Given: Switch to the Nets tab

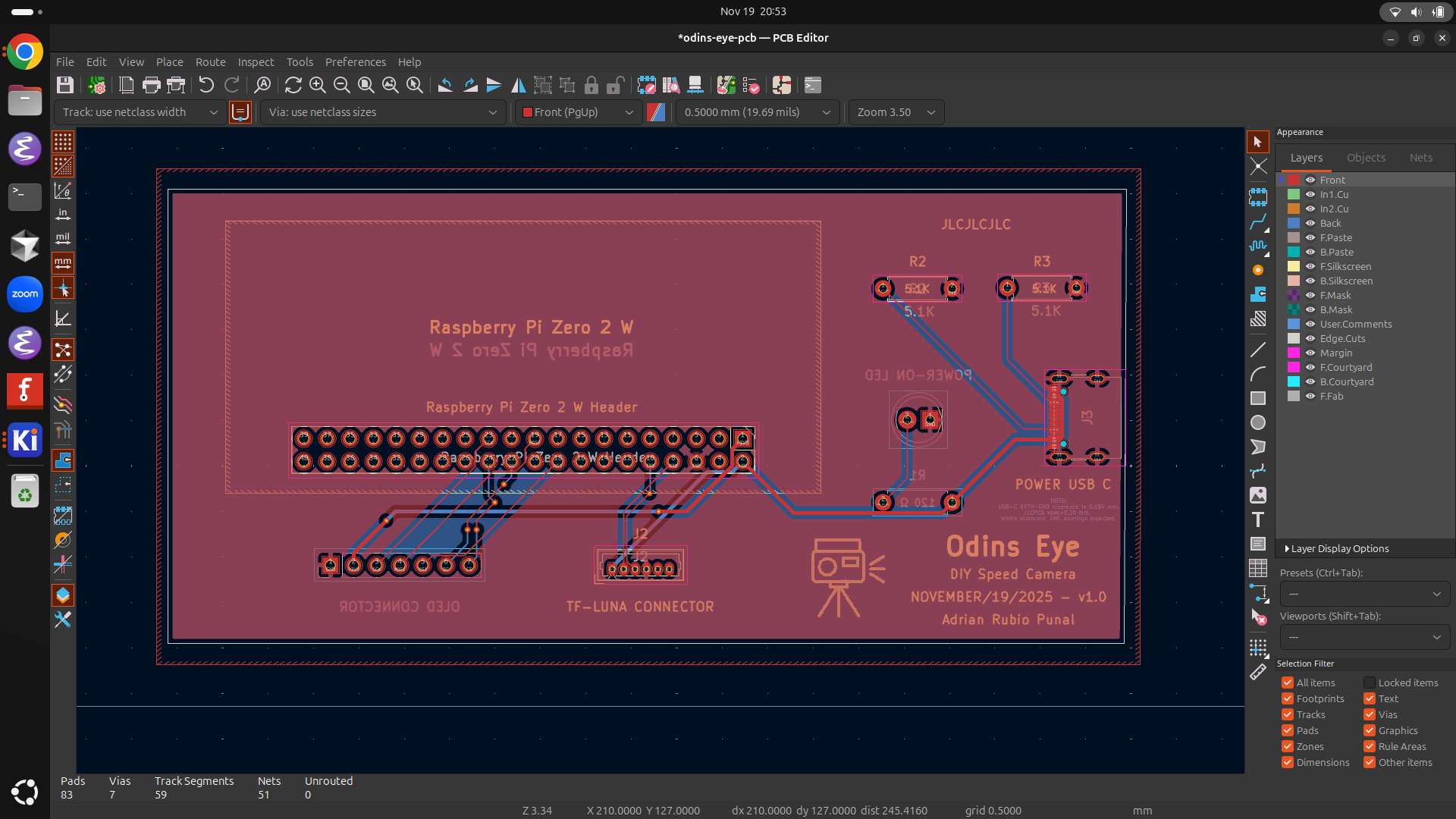Looking at the screenshot, I should pyautogui.click(x=1420, y=158).
